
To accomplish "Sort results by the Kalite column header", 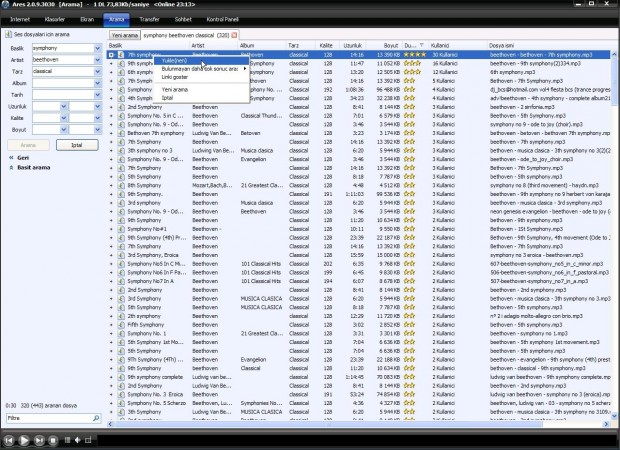I will pos(327,45).
